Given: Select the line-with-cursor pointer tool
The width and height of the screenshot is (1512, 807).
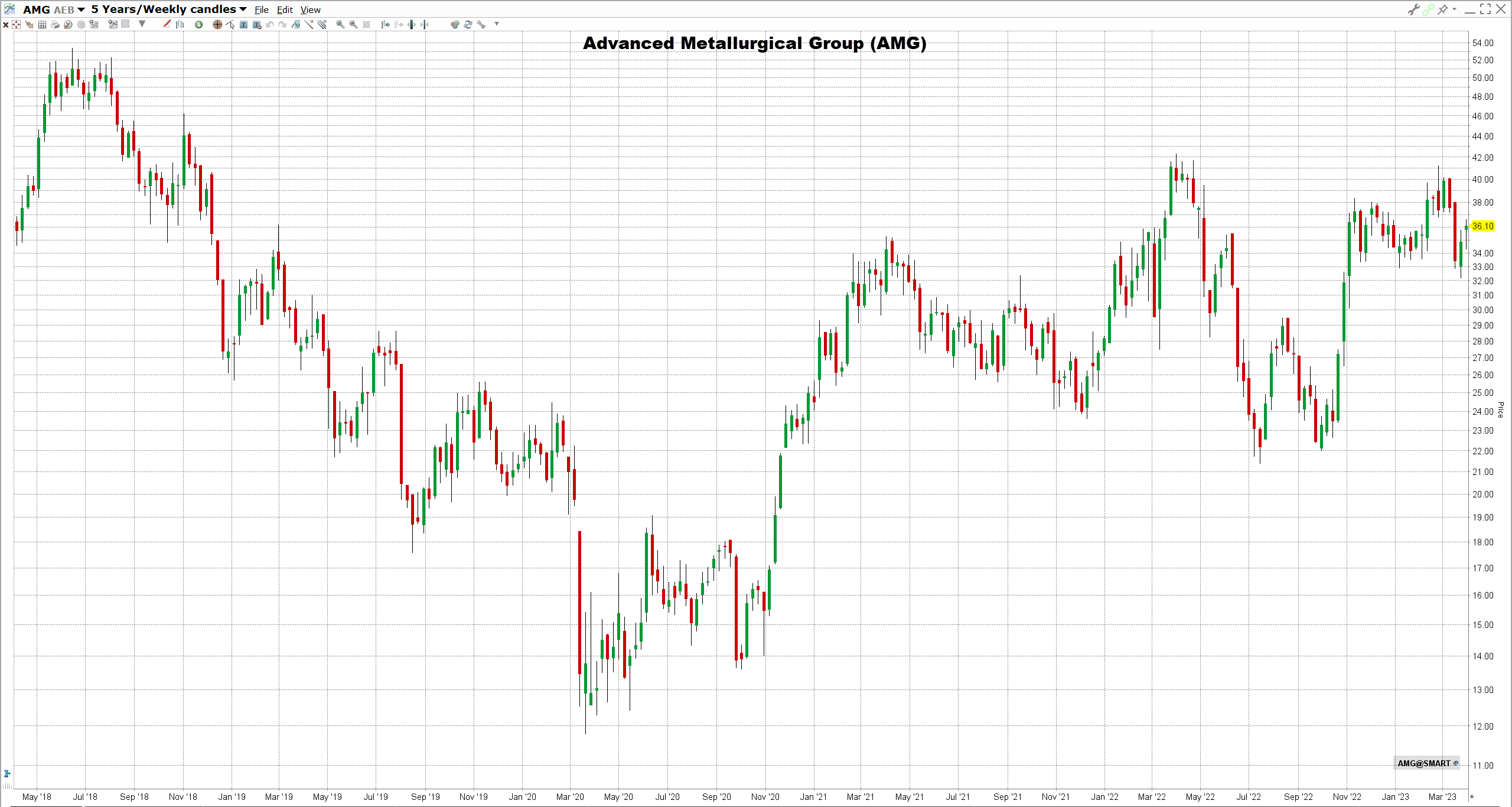Looking at the screenshot, I should point(230,24).
